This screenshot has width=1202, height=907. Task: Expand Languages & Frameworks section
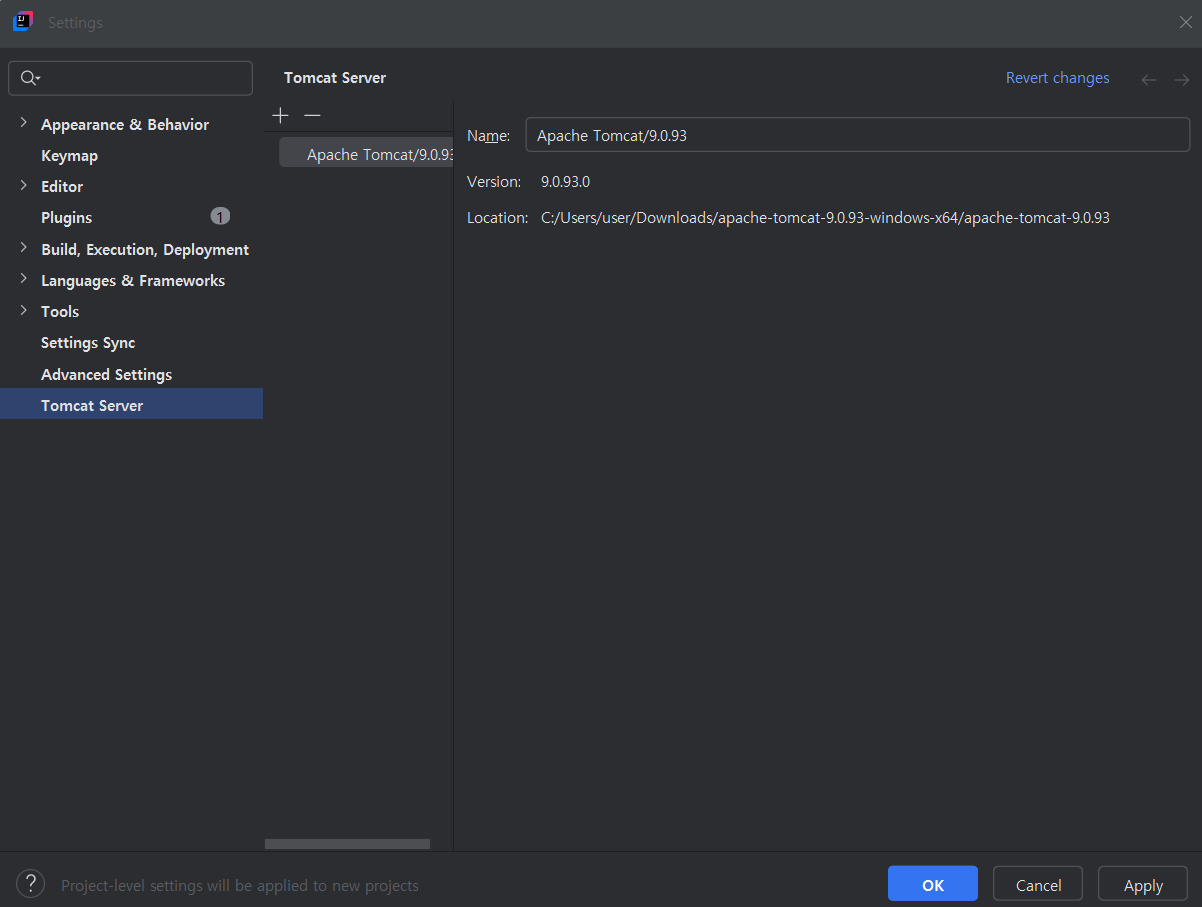coord(23,279)
